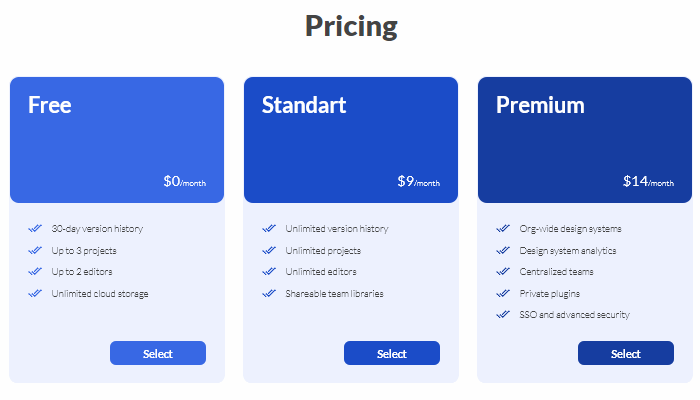
Task: Click the Pricing page heading
Action: (351, 27)
